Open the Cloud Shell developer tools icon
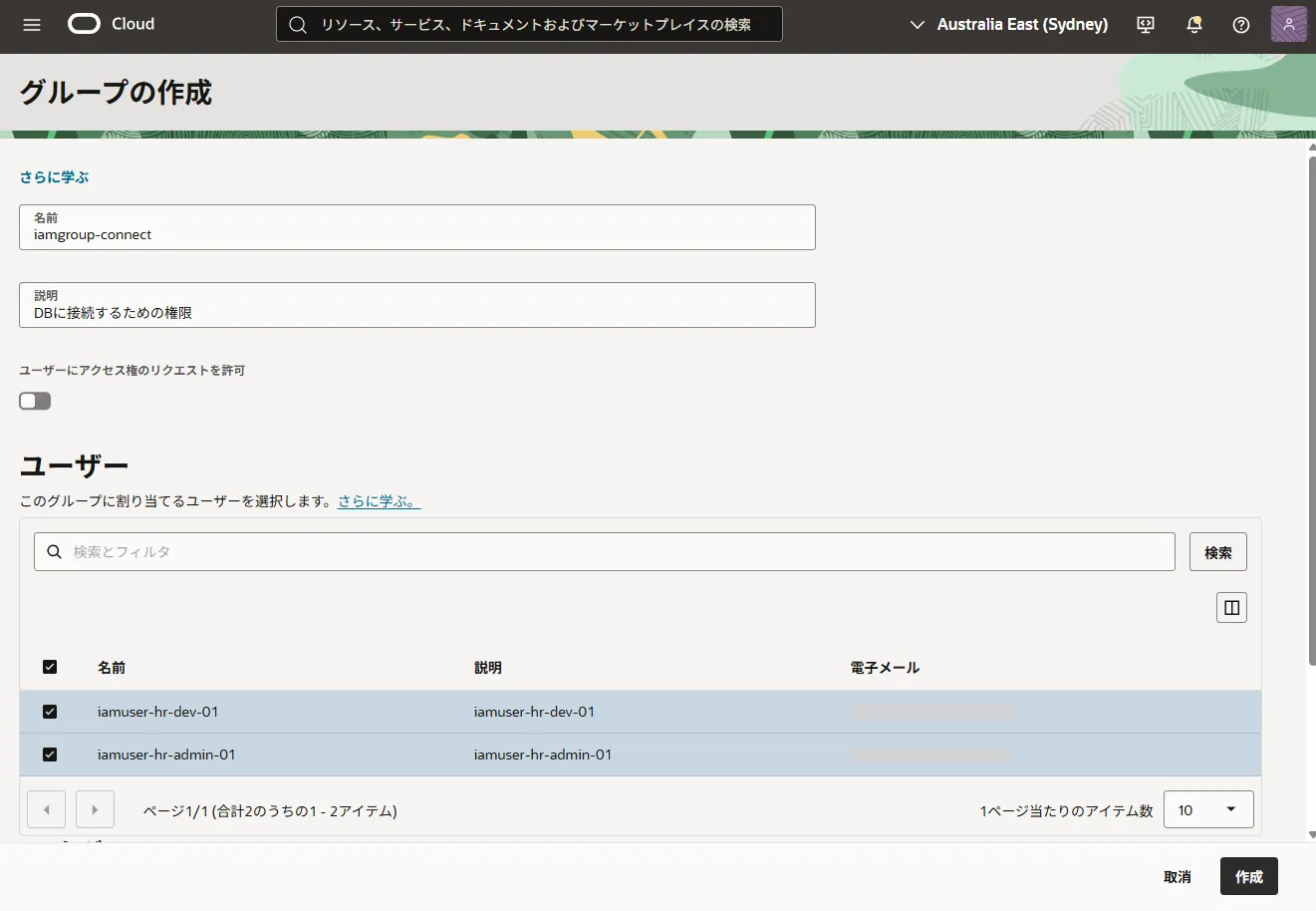 [x=1146, y=25]
